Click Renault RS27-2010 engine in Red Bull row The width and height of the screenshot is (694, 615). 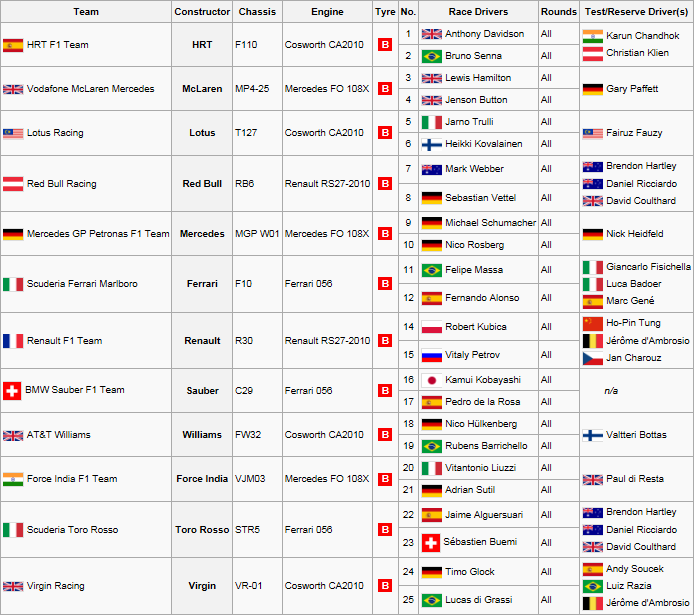coord(327,184)
